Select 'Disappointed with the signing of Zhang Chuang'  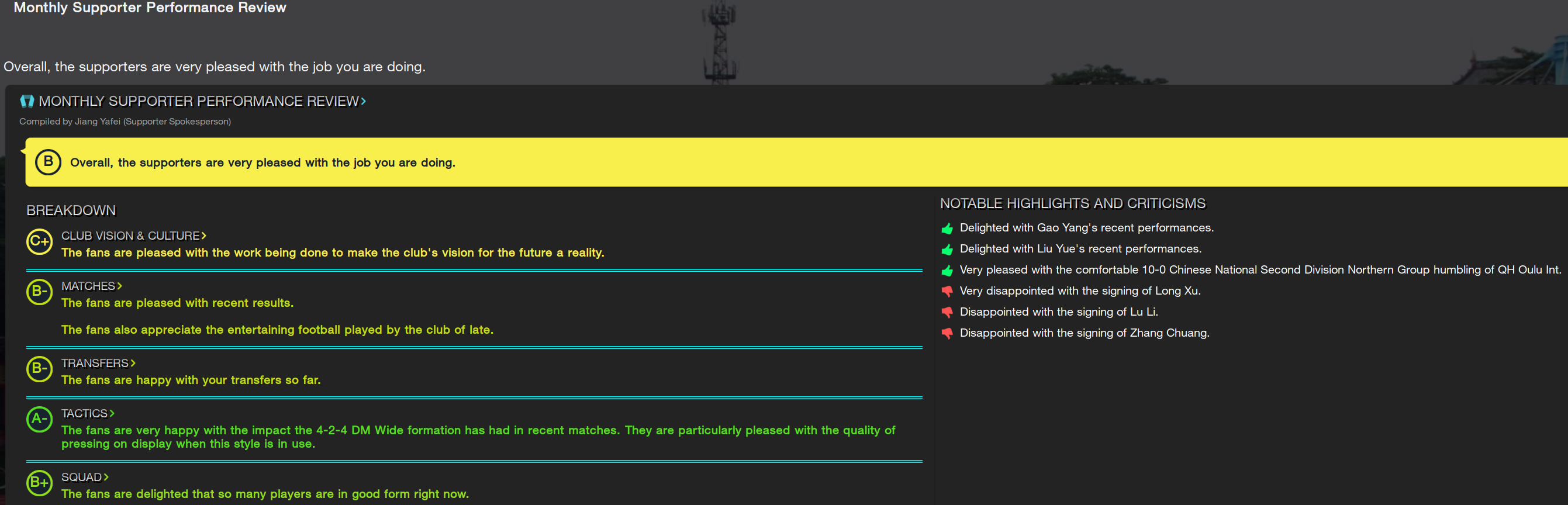pos(1084,333)
